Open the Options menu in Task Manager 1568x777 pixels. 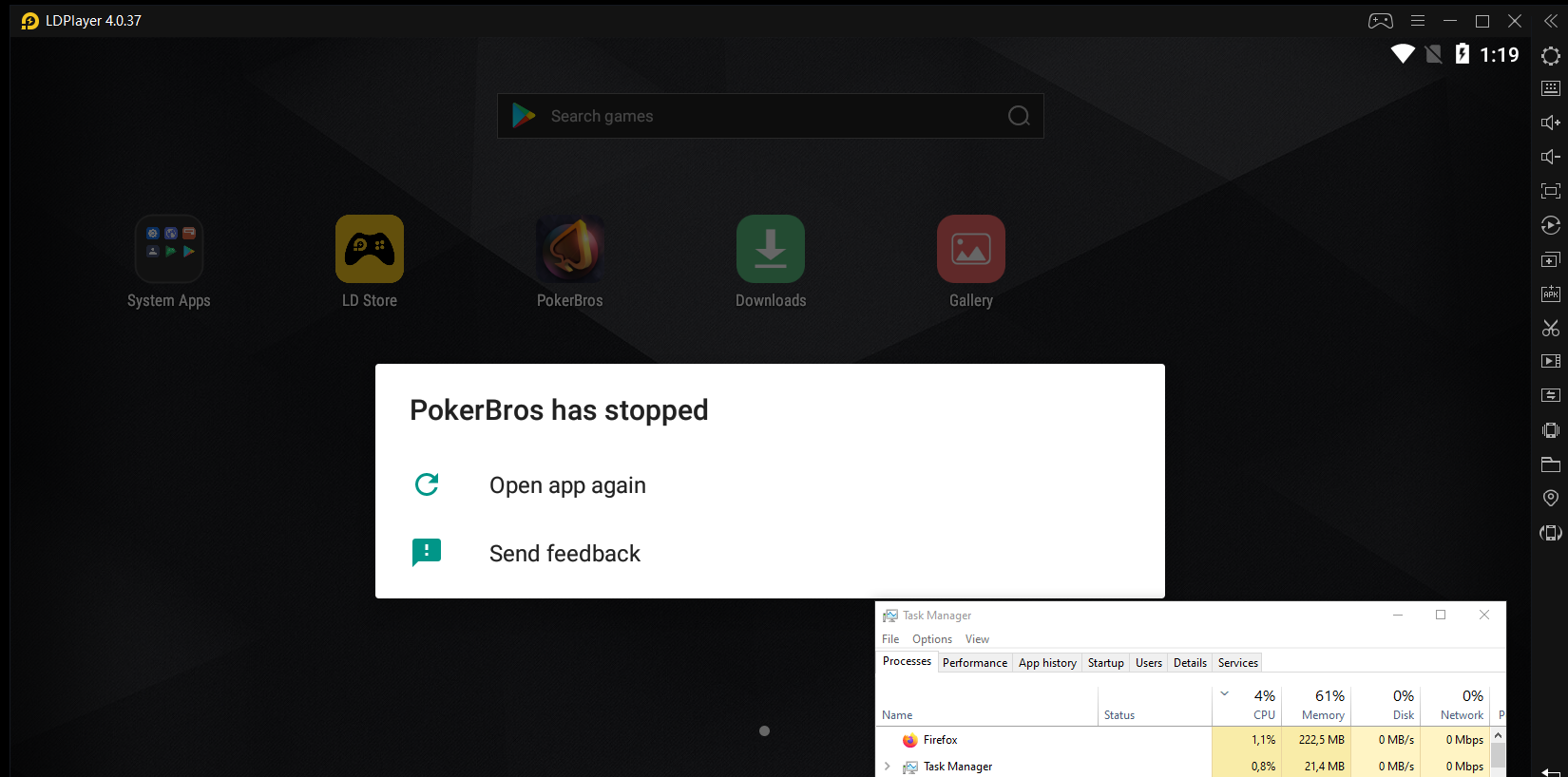coord(932,639)
